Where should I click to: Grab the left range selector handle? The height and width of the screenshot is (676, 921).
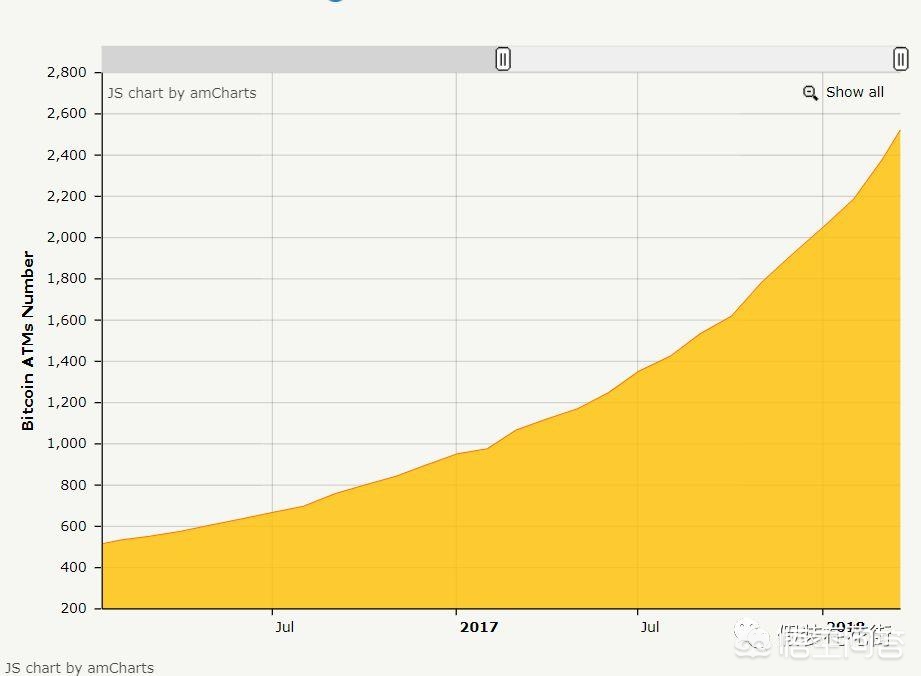pyautogui.click(x=503, y=59)
